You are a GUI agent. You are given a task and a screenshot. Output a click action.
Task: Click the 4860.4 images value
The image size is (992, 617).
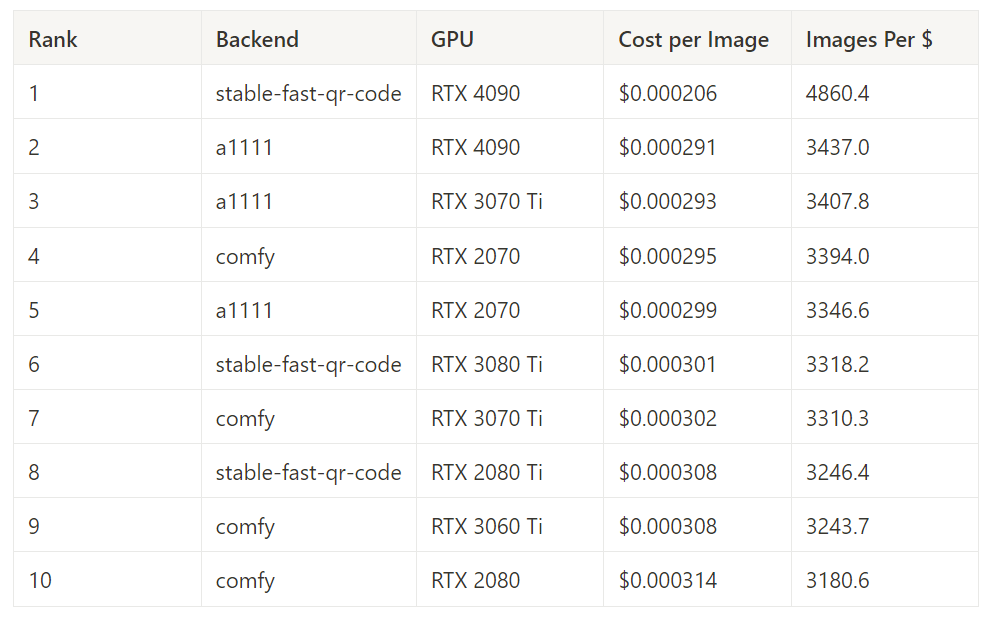tap(837, 94)
